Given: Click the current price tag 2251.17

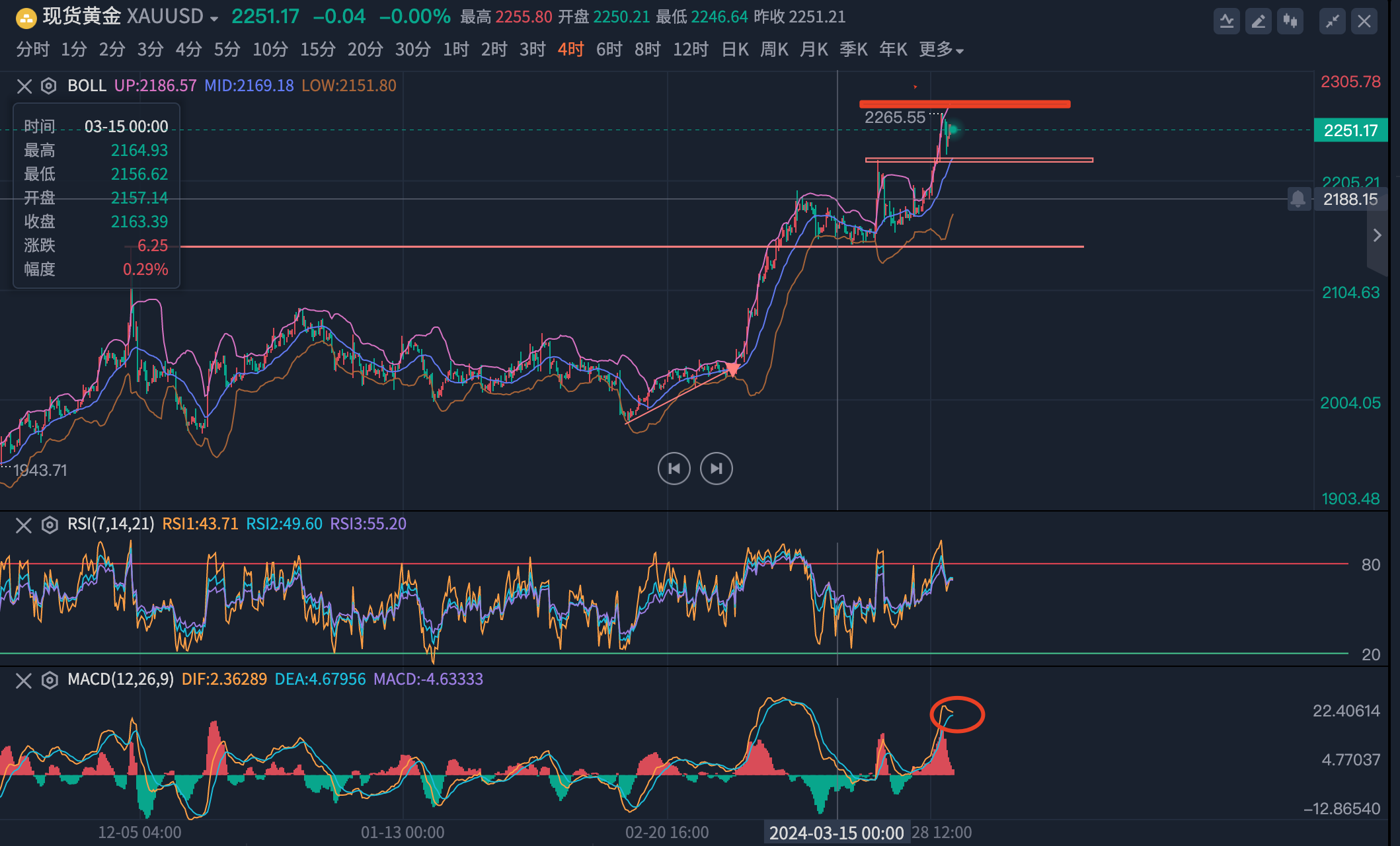Looking at the screenshot, I should [1350, 130].
